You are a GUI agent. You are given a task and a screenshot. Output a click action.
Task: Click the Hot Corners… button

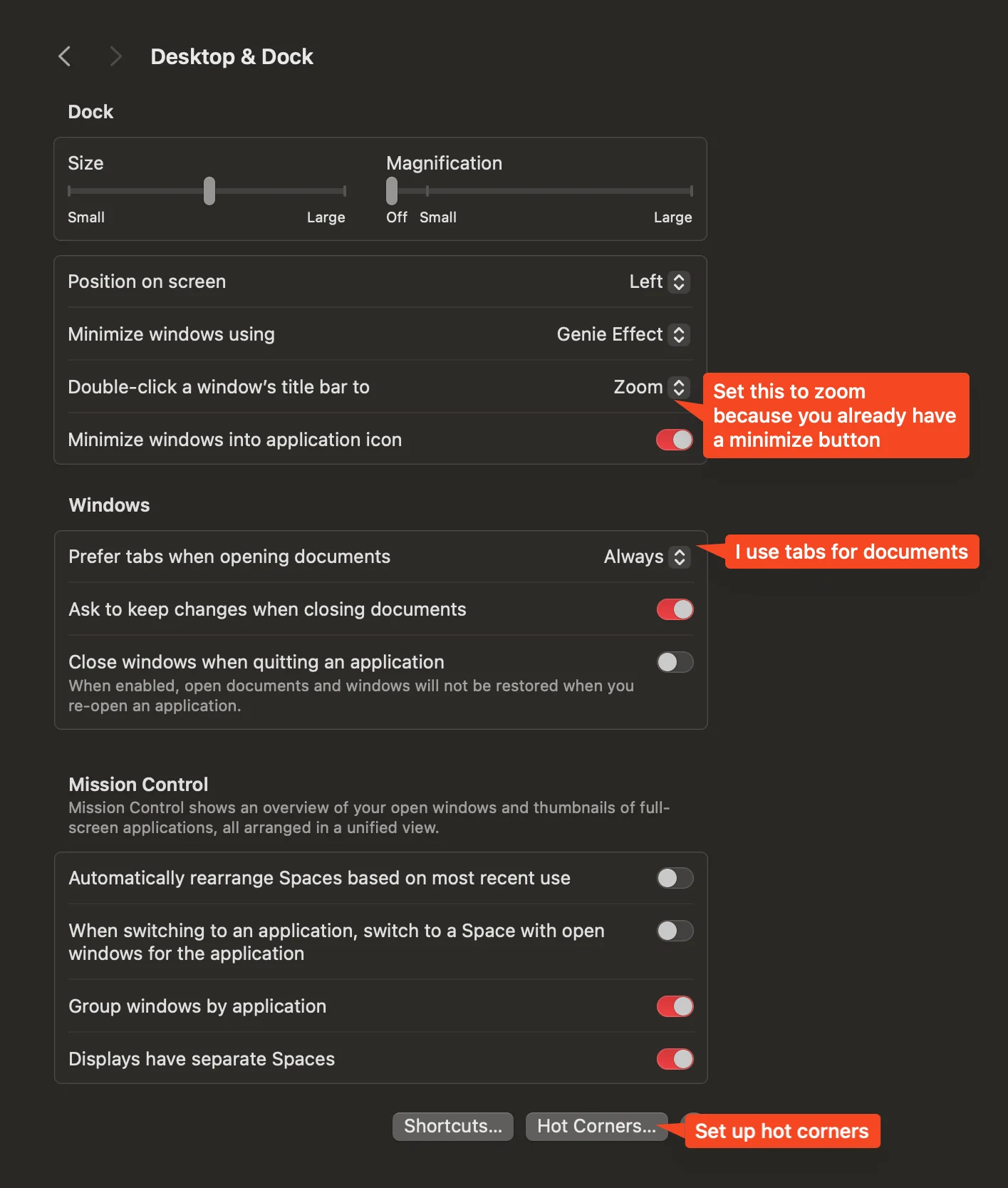[596, 1127]
